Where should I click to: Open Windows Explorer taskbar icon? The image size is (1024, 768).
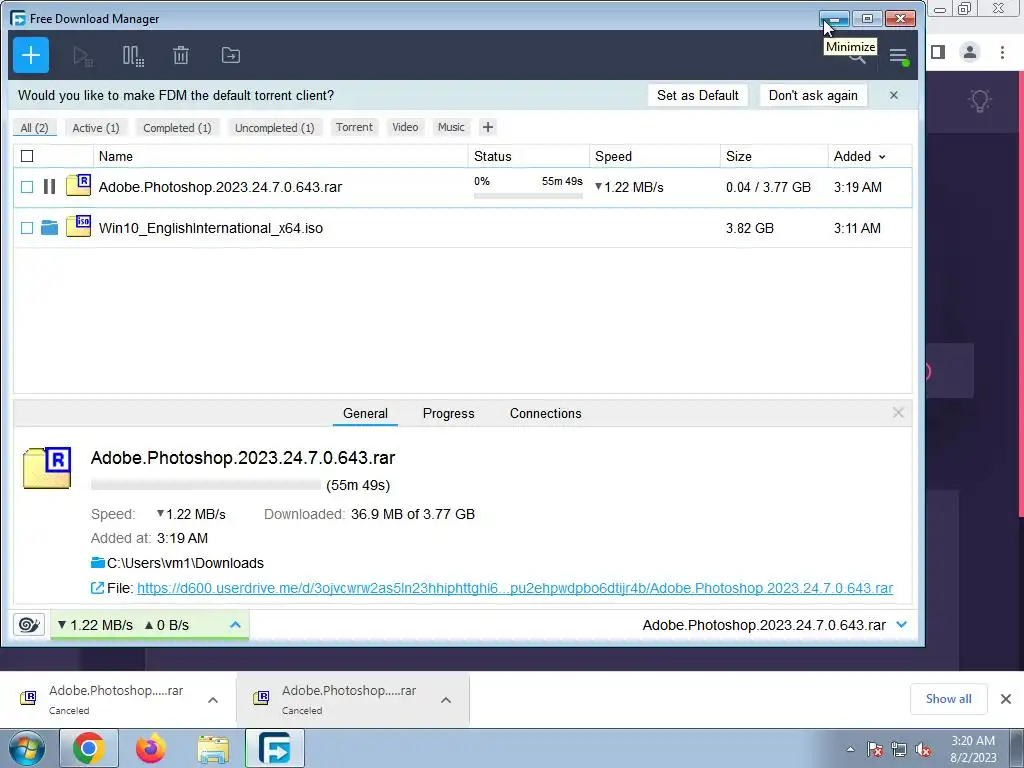213,749
